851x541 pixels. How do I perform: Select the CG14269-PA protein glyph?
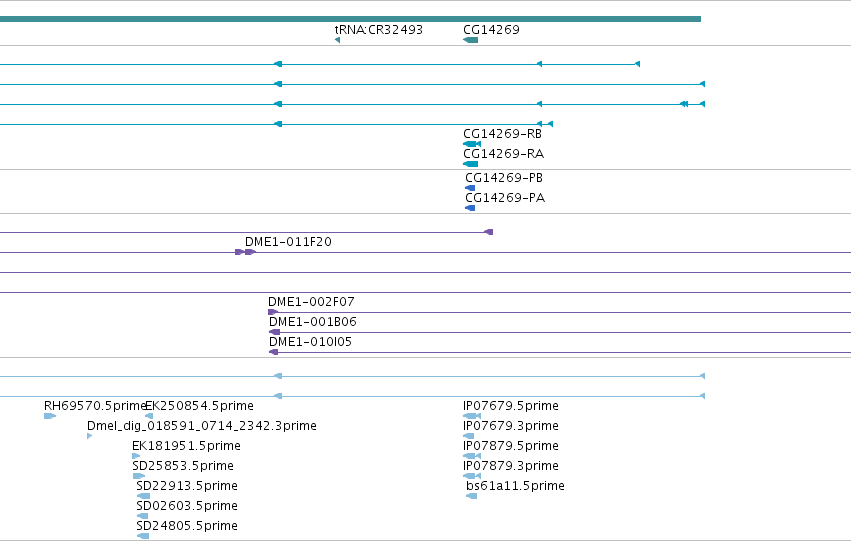(470, 208)
